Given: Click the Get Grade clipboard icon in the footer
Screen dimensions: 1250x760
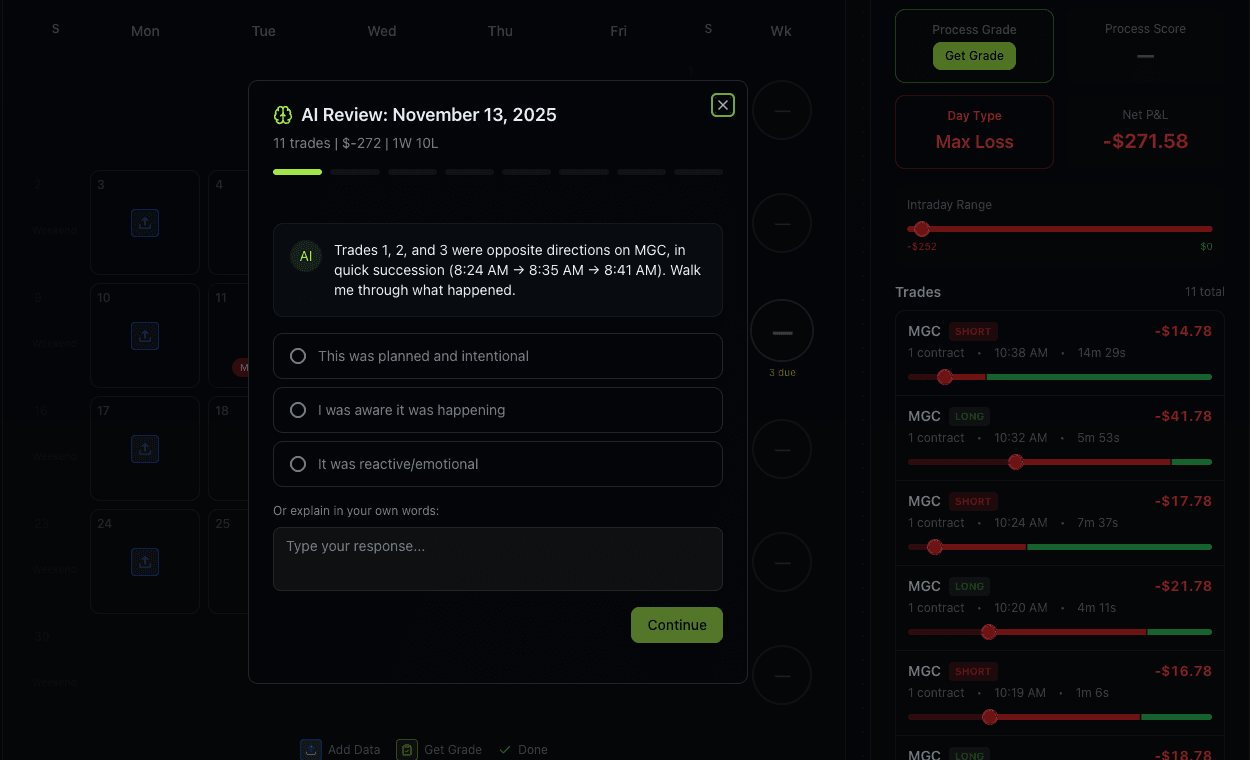Looking at the screenshot, I should tap(407, 749).
